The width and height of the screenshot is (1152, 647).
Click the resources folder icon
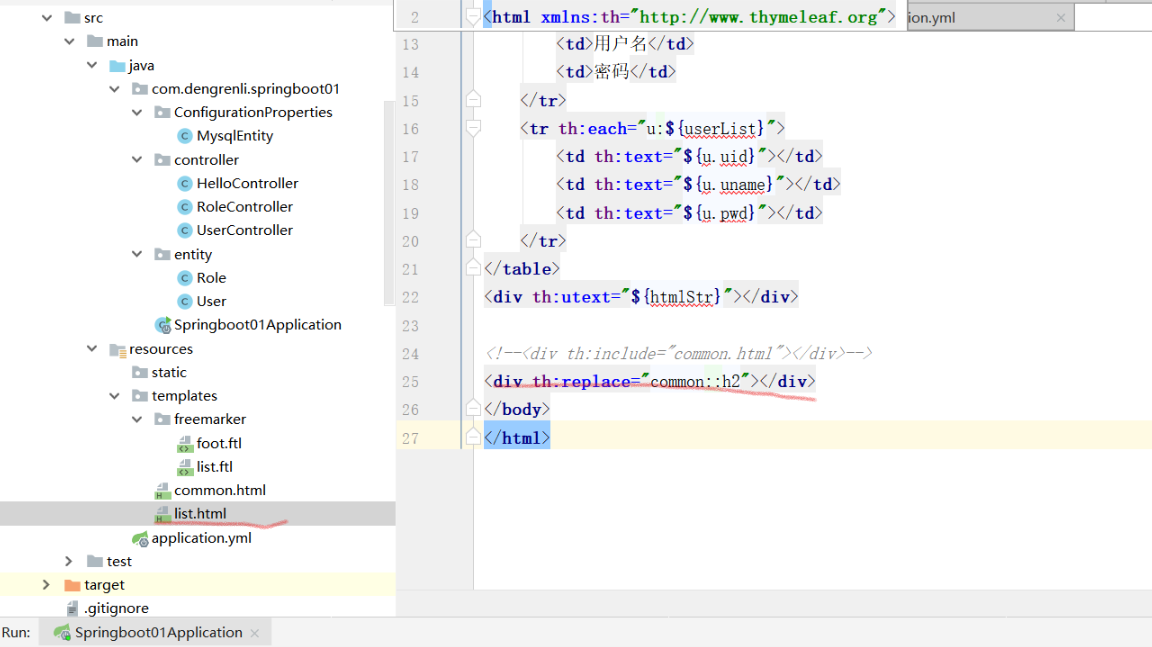pyautogui.click(x=118, y=350)
